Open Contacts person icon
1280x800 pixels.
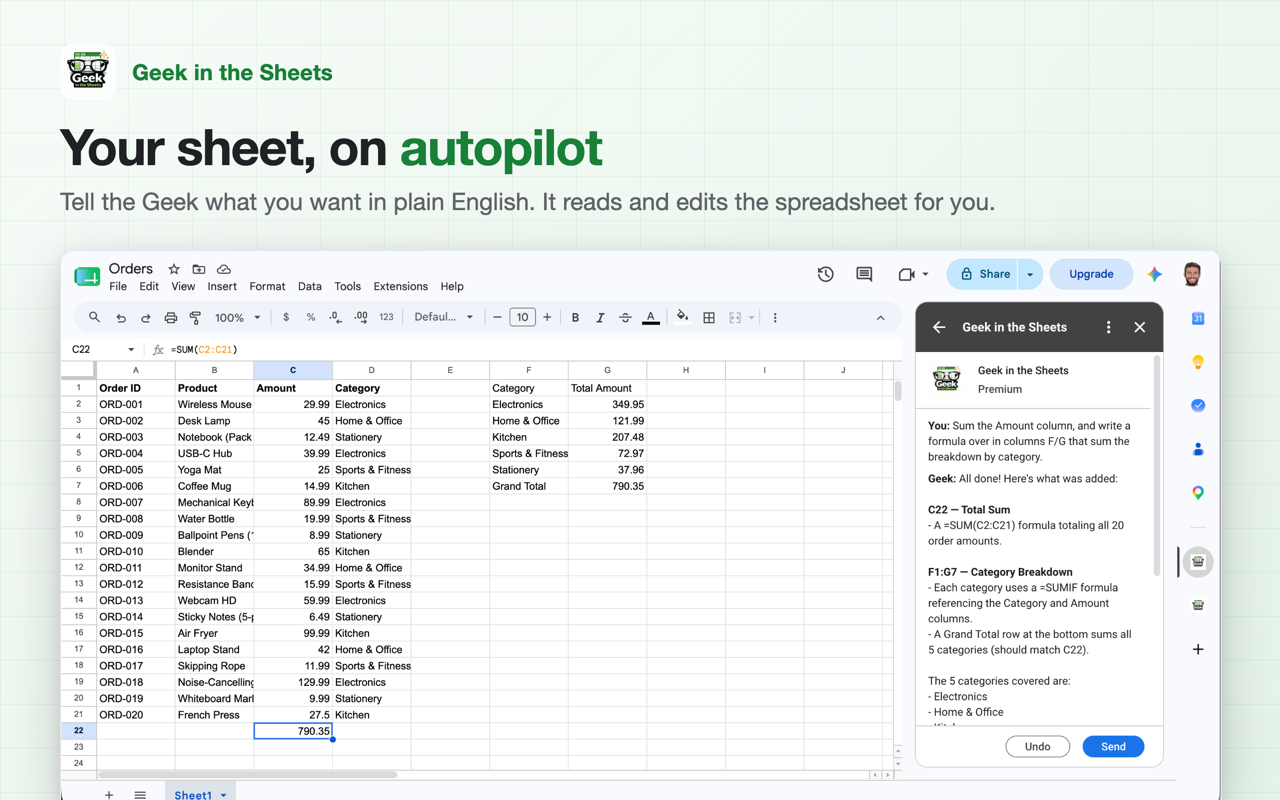click(1198, 449)
